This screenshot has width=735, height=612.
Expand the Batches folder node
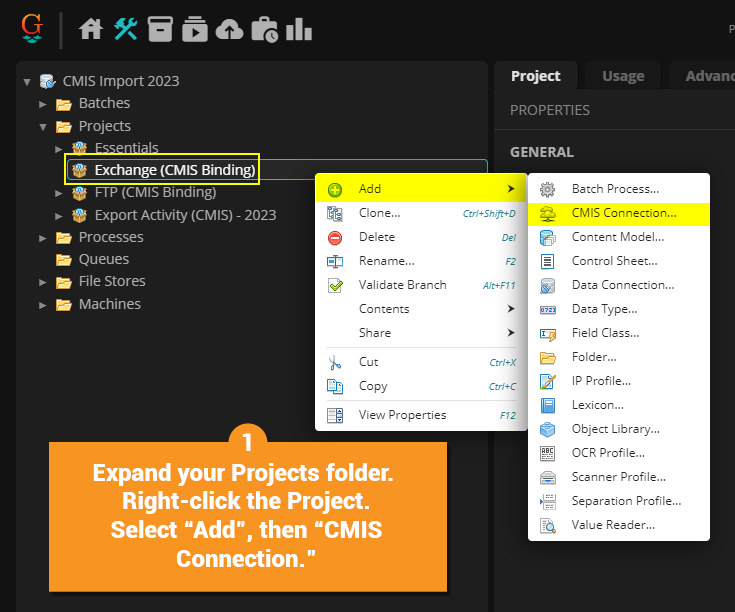43,104
